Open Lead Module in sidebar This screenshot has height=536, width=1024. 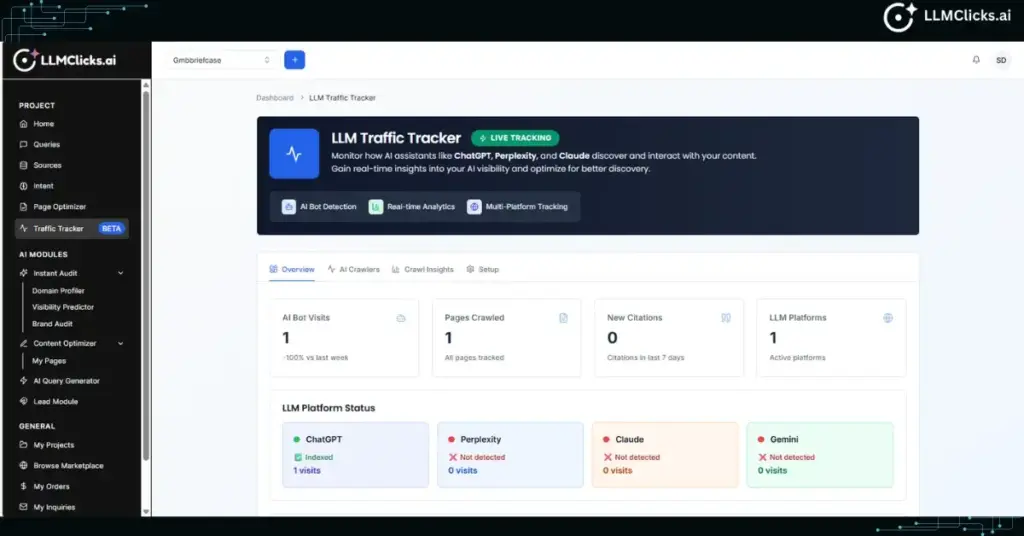(49, 402)
